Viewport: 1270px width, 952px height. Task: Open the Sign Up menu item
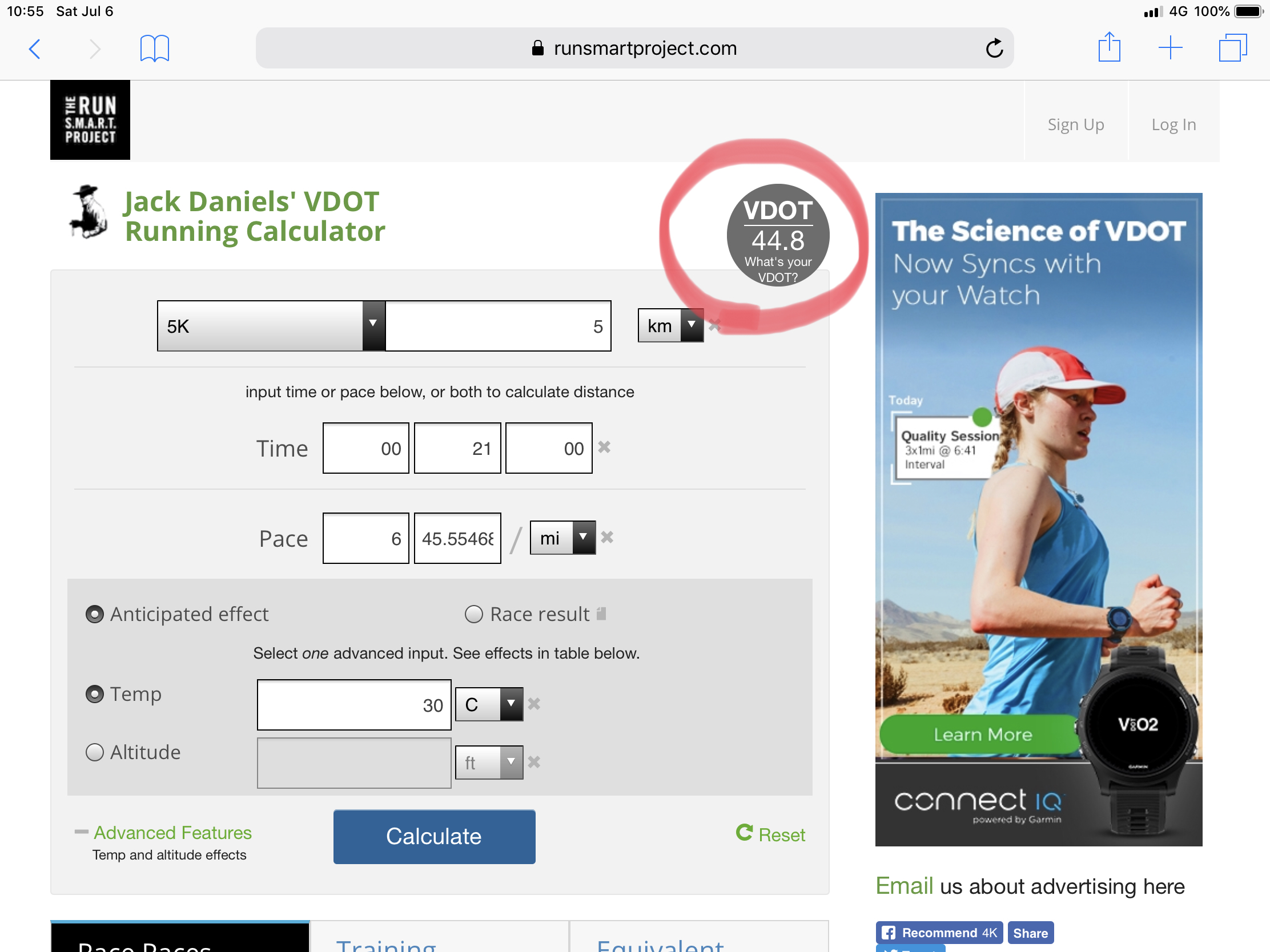point(1076,124)
